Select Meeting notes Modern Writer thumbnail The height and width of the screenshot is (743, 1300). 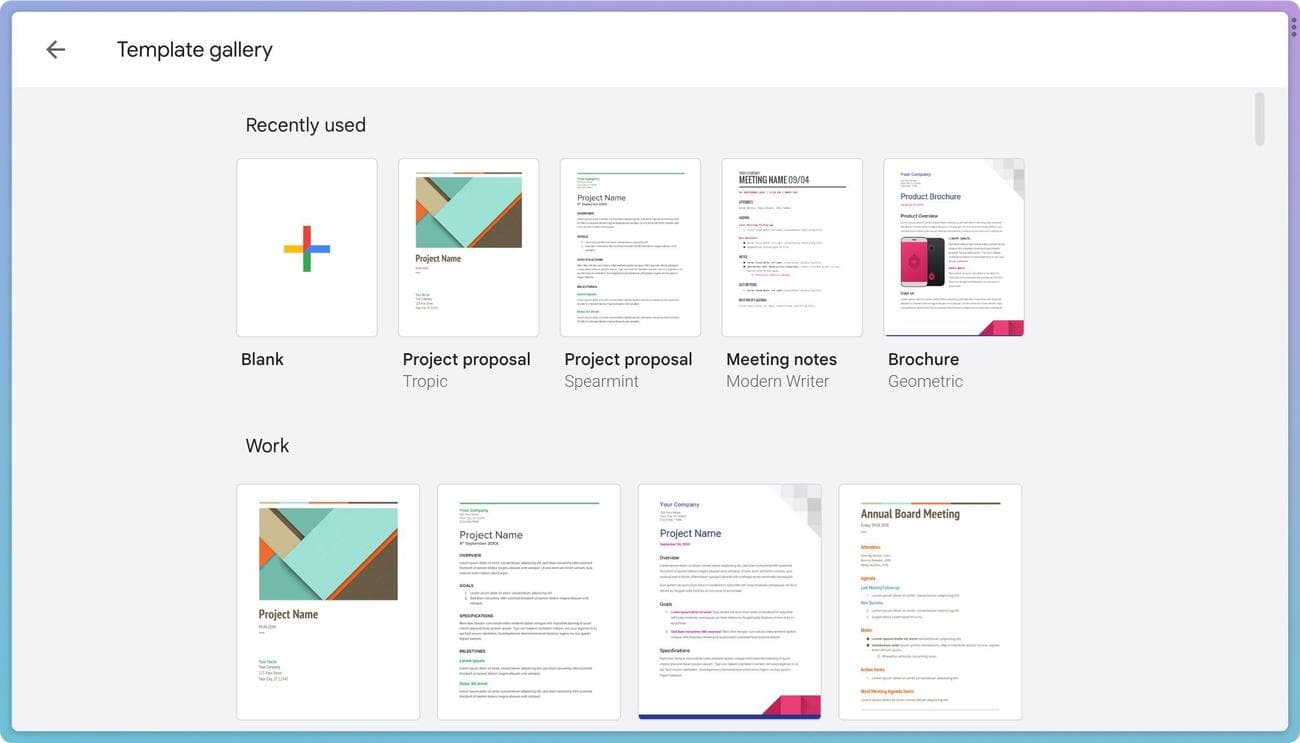[792, 248]
